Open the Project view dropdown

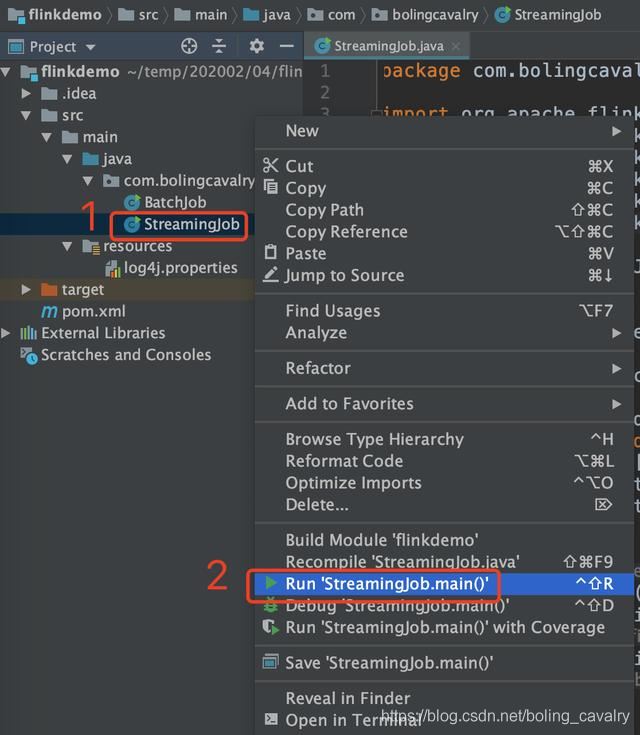click(90, 47)
